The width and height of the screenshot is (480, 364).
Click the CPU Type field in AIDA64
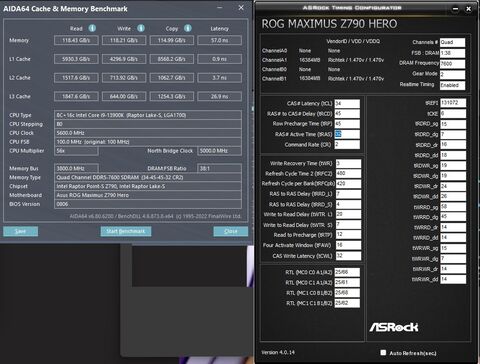tap(148, 115)
